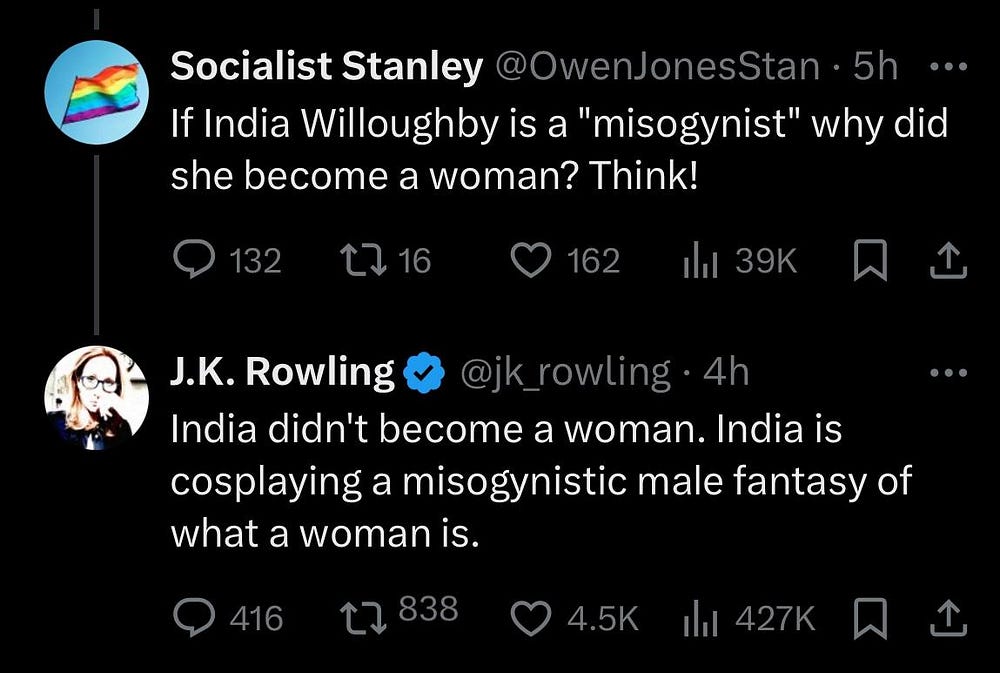Share Socialist Stanley's tweet
This screenshot has width=1000, height=673.
coord(946,261)
